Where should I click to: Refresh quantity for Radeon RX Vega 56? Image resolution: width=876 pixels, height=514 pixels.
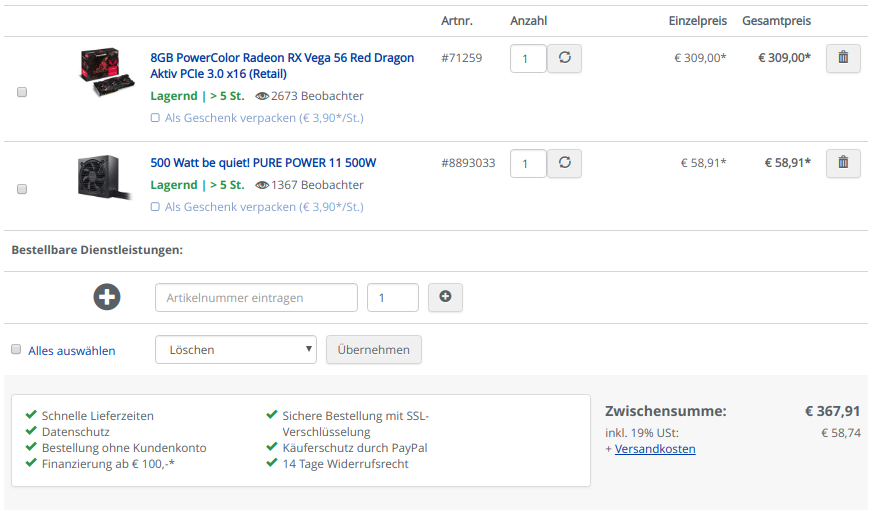[564, 58]
